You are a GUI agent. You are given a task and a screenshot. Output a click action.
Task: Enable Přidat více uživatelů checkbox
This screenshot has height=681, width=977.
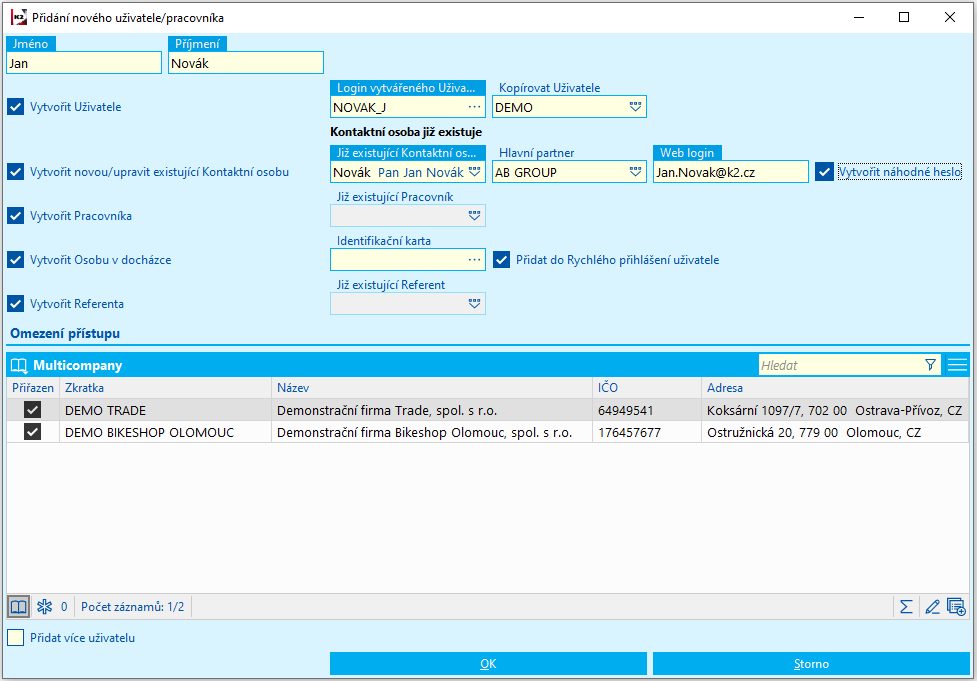pos(16,637)
